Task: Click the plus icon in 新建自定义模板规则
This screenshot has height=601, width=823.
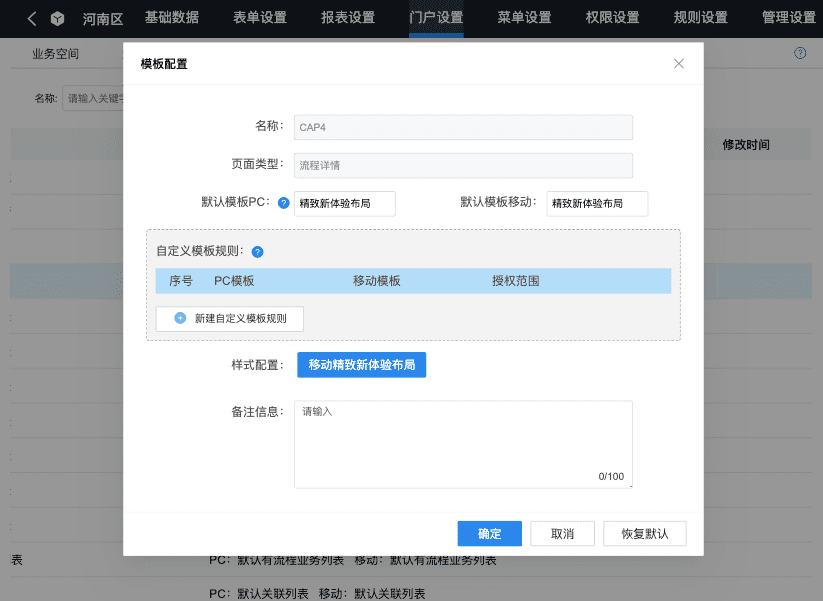Action: pos(180,318)
